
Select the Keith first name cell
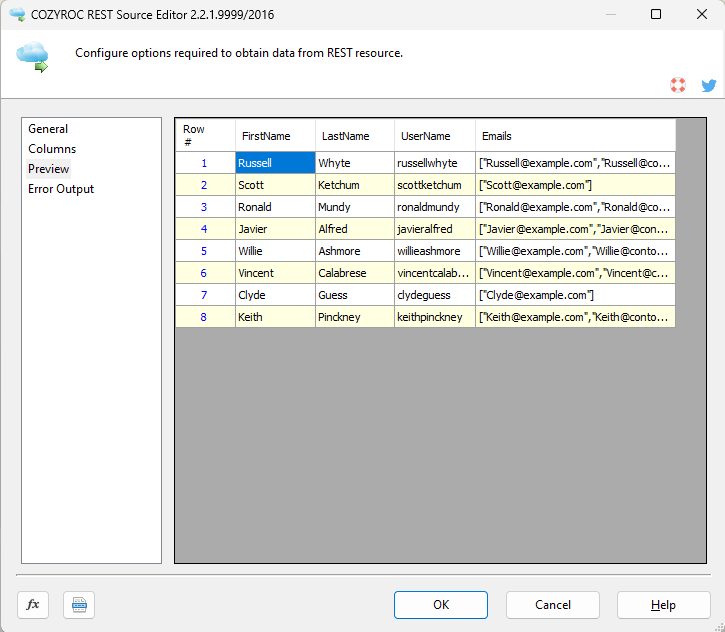(x=275, y=317)
